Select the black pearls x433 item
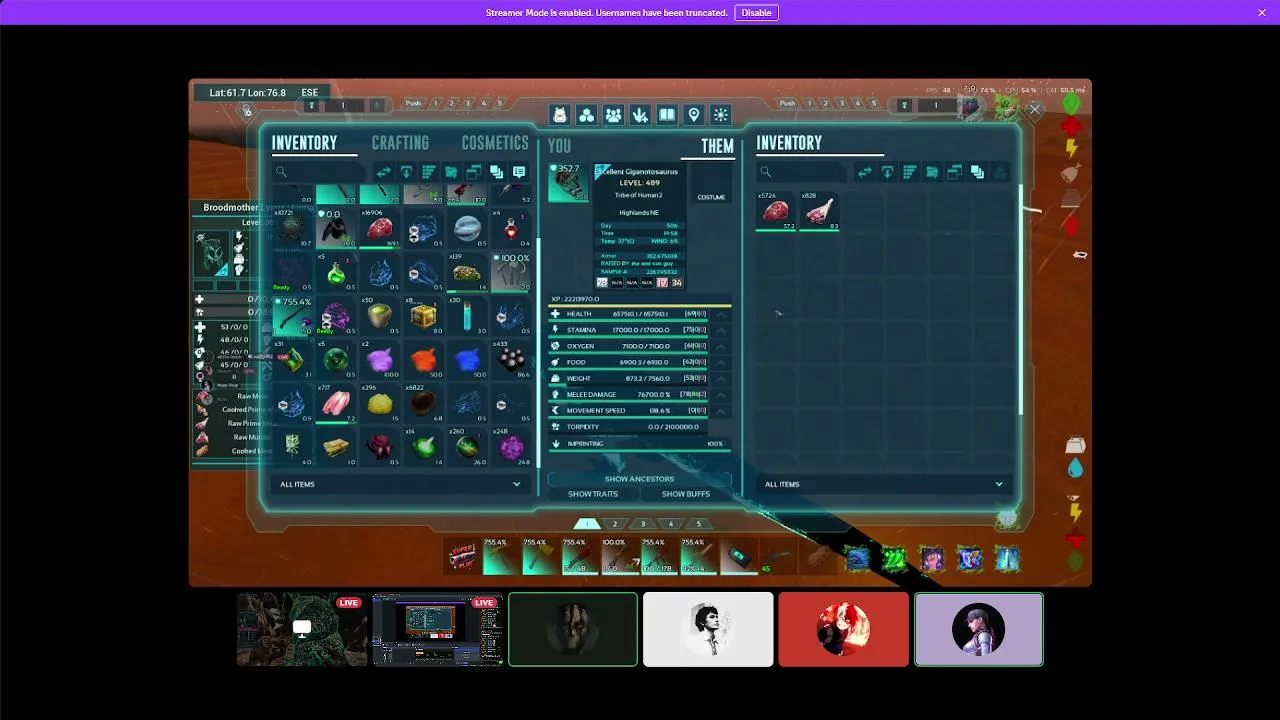This screenshot has width=1280, height=720. tap(512, 360)
